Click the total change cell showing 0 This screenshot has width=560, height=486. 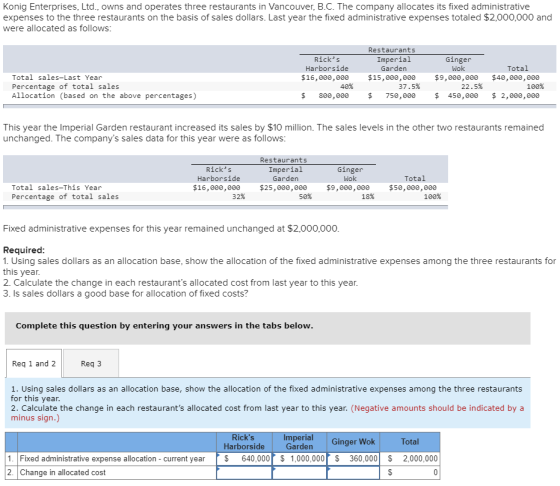(x=410, y=472)
